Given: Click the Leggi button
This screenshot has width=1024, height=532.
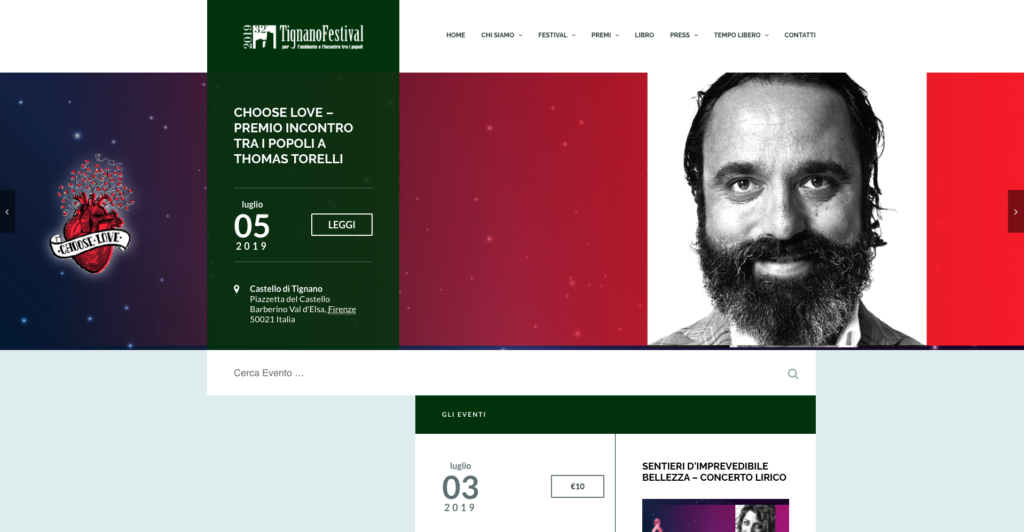Looking at the screenshot, I should pyautogui.click(x=342, y=225).
